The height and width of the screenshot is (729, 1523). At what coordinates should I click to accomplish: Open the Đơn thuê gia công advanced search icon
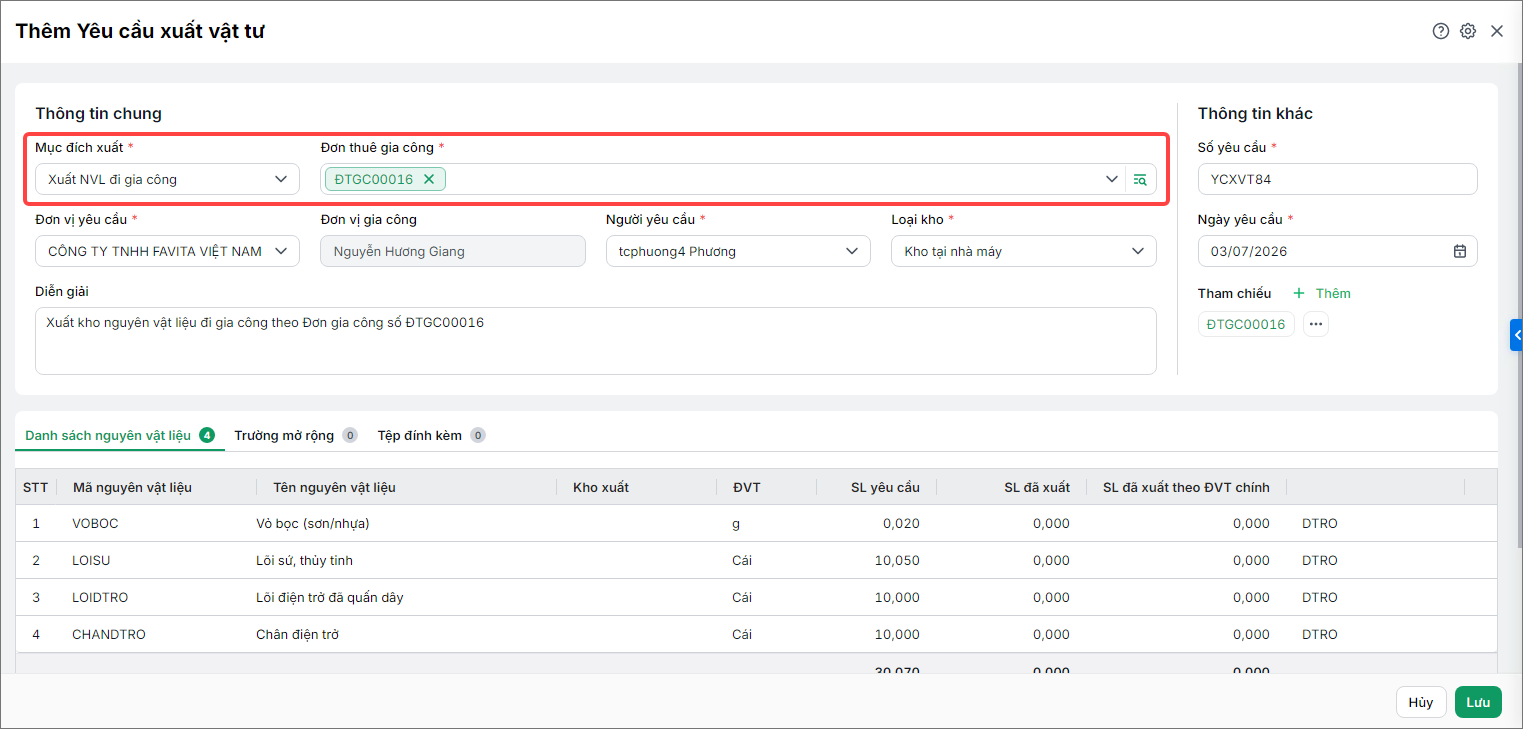point(1140,179)
